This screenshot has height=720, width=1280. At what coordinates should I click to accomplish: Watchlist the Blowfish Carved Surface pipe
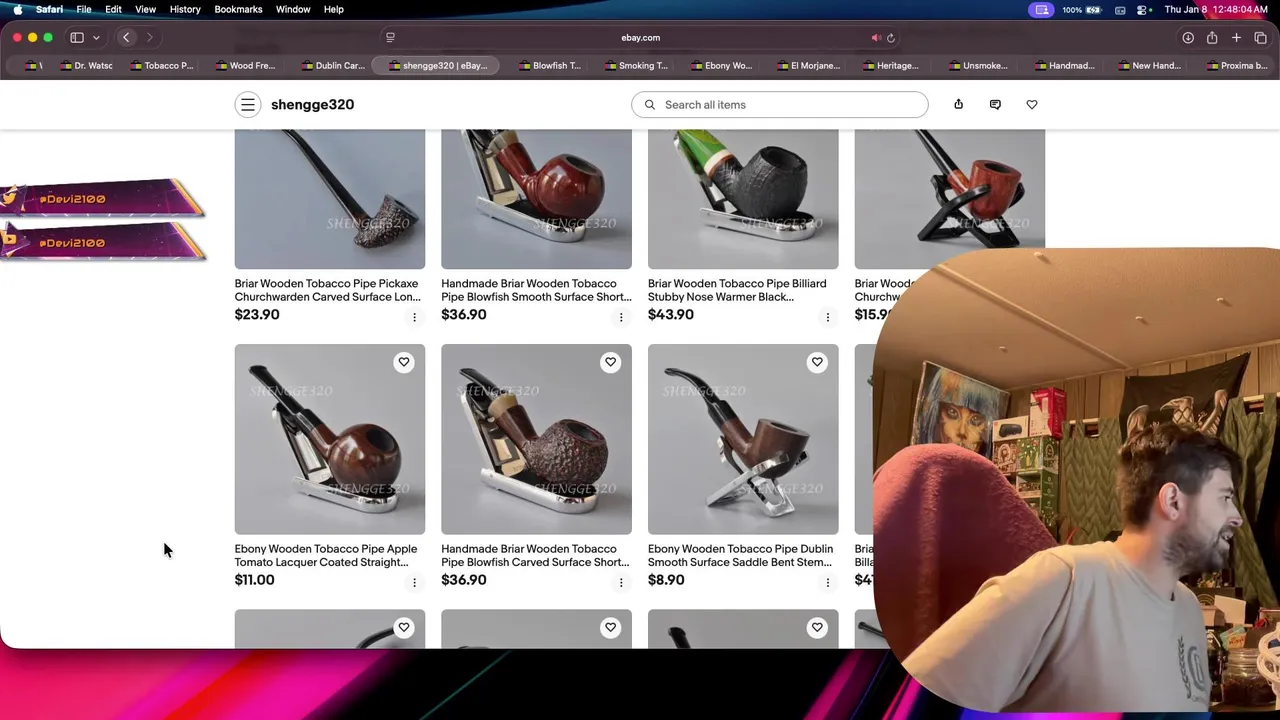610,362
